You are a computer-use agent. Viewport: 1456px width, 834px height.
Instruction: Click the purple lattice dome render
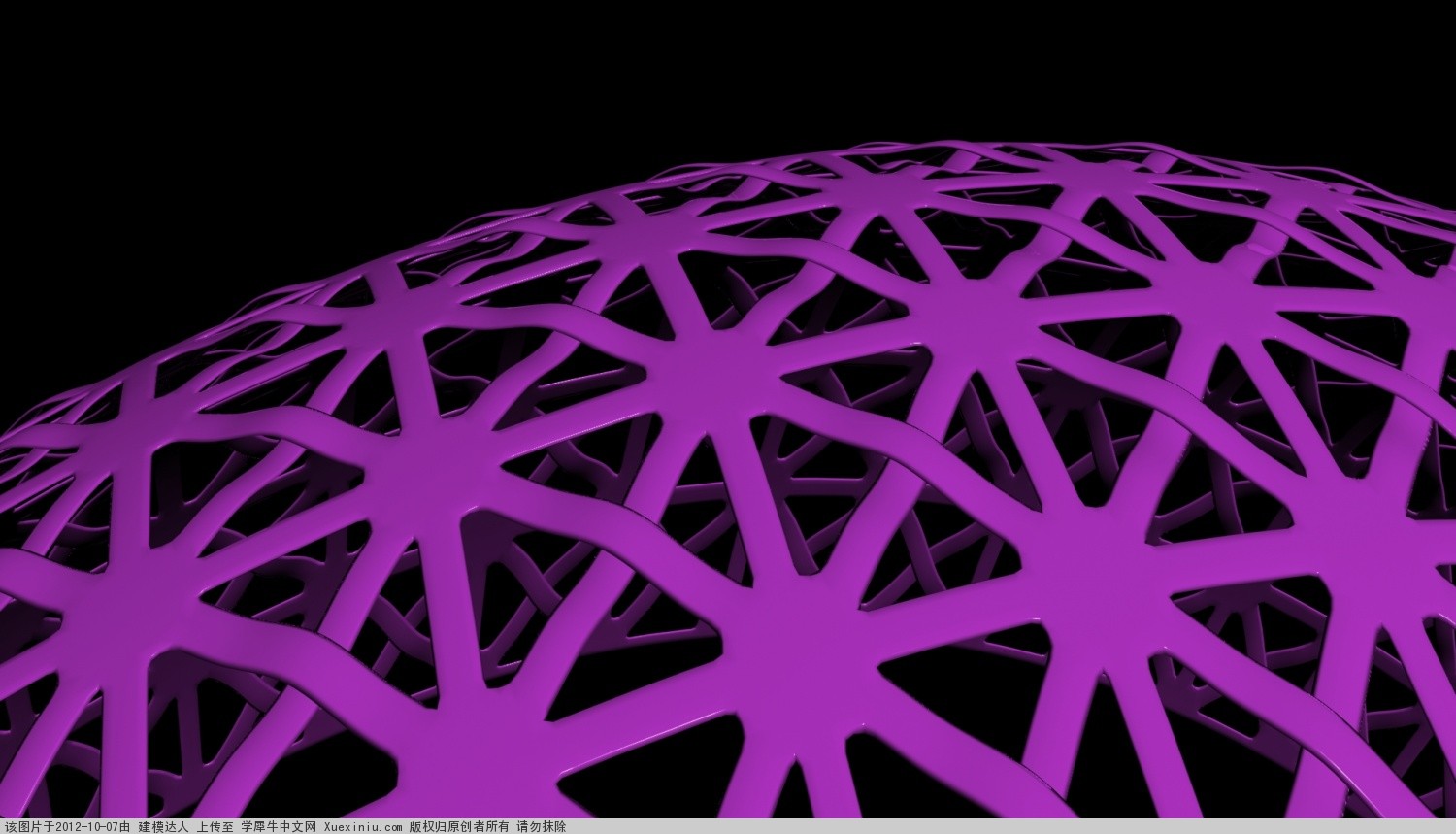click(x=728, y=481)
